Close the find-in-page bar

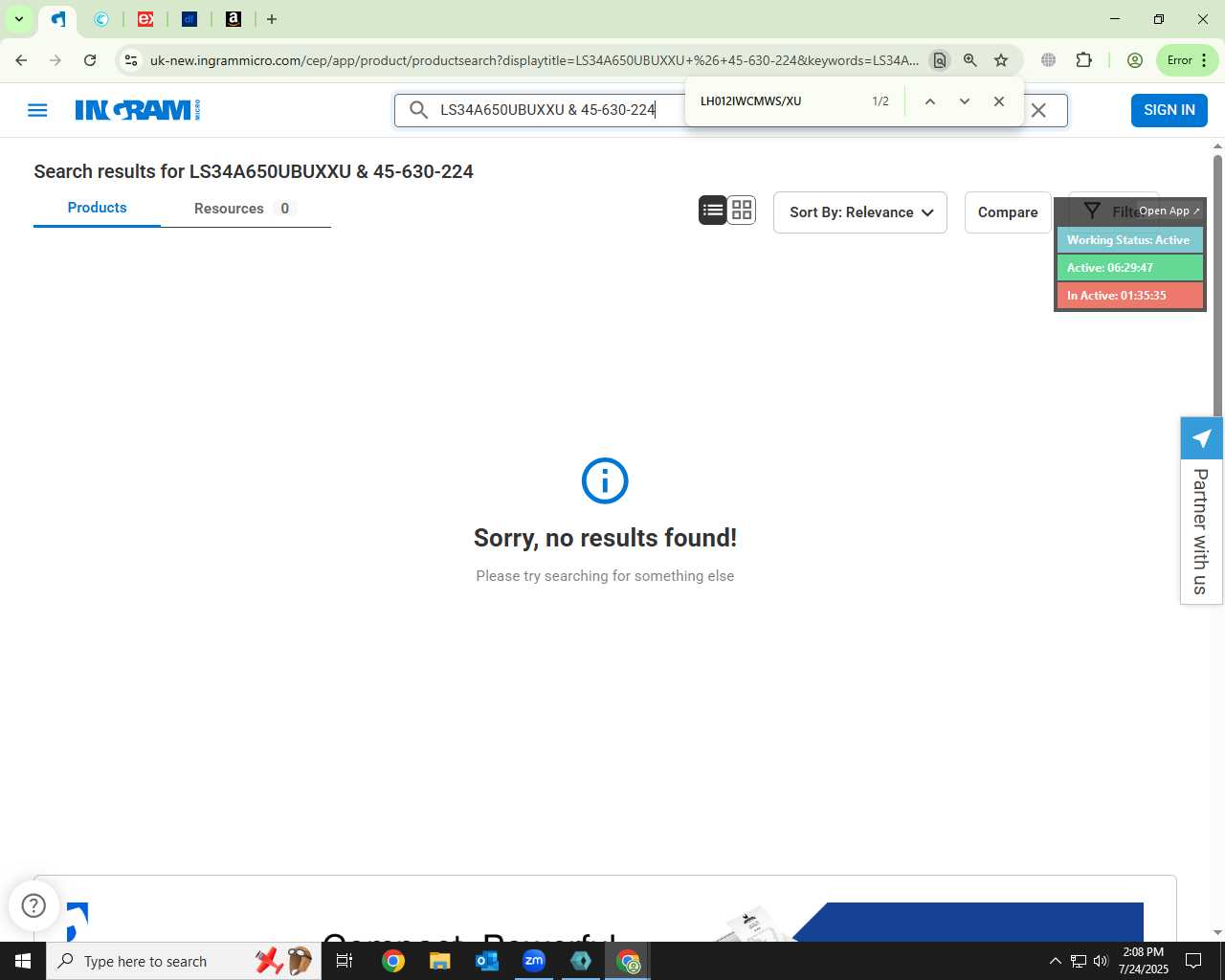[x=999, y=101]
